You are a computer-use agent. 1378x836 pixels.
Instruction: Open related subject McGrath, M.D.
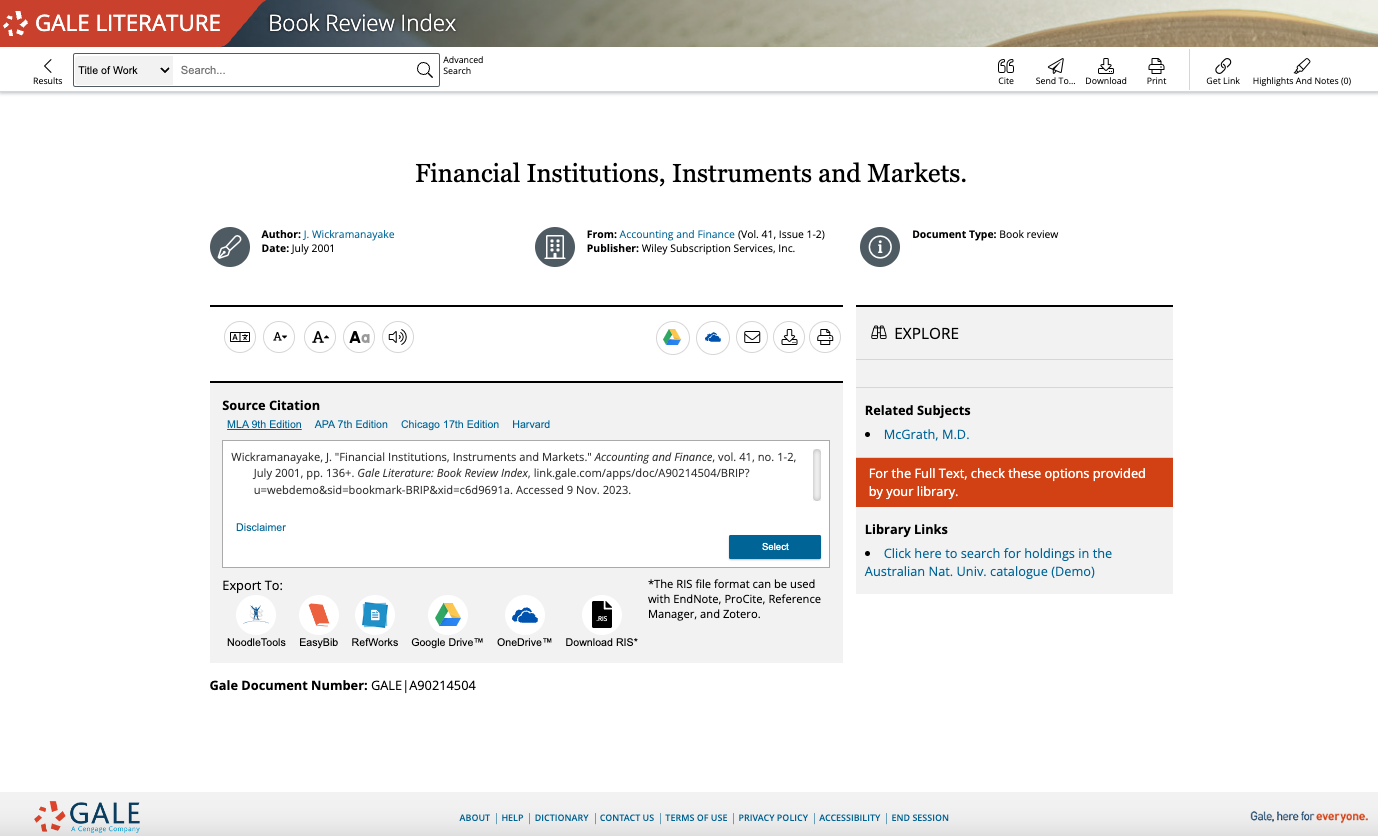coord(926,434)
